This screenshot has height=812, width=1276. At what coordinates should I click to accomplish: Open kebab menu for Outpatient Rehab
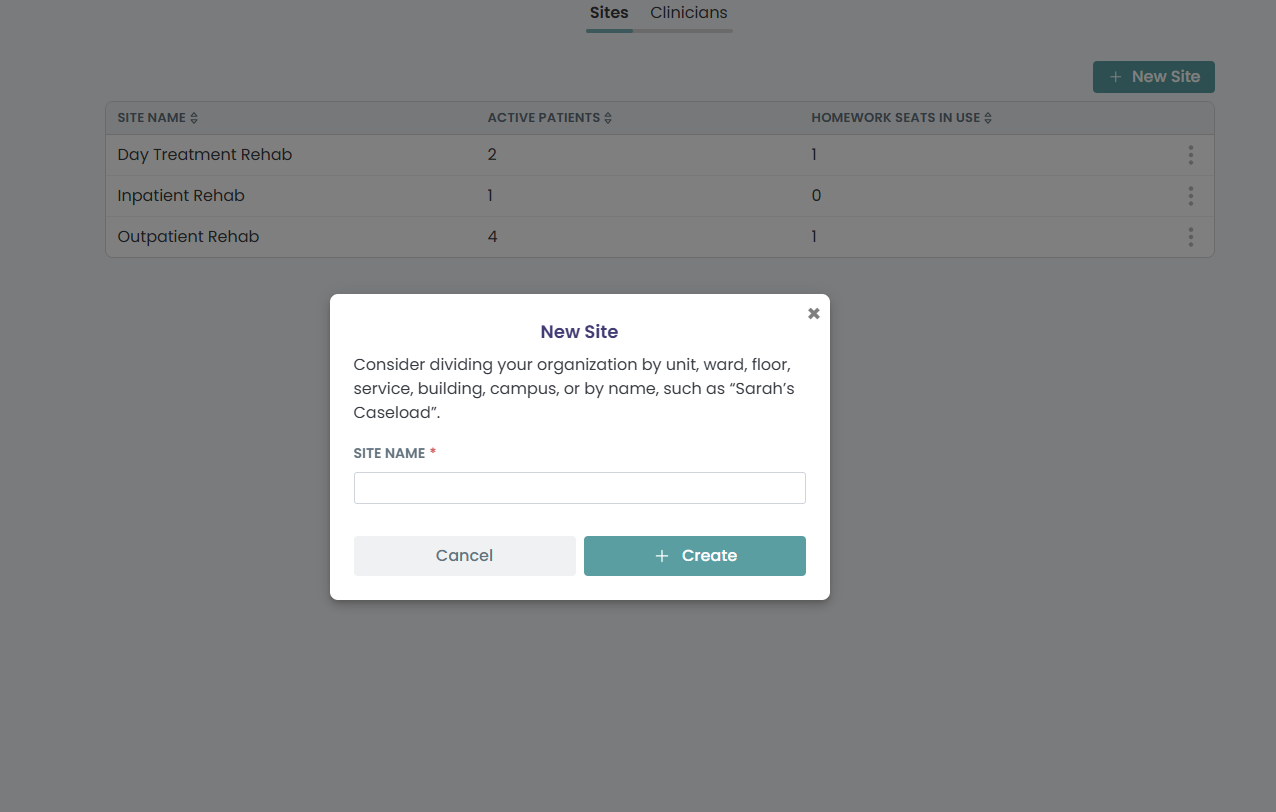coord(1190,237)
